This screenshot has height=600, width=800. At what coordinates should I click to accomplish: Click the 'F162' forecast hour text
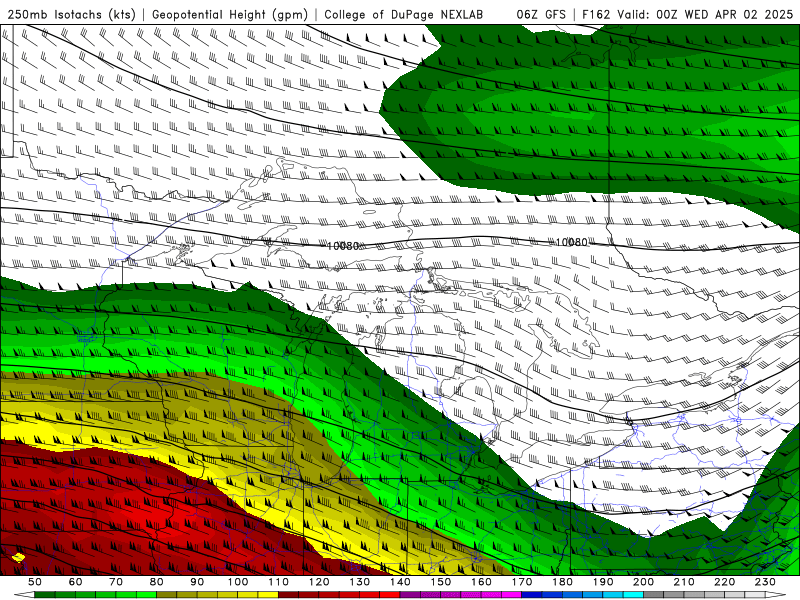tap(596, 15)
